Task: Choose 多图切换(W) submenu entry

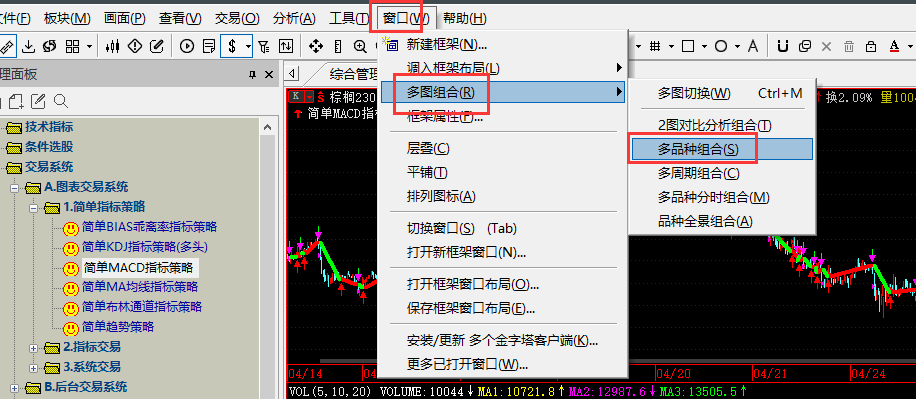Action: pyautogui.click(x=722, y=93)
